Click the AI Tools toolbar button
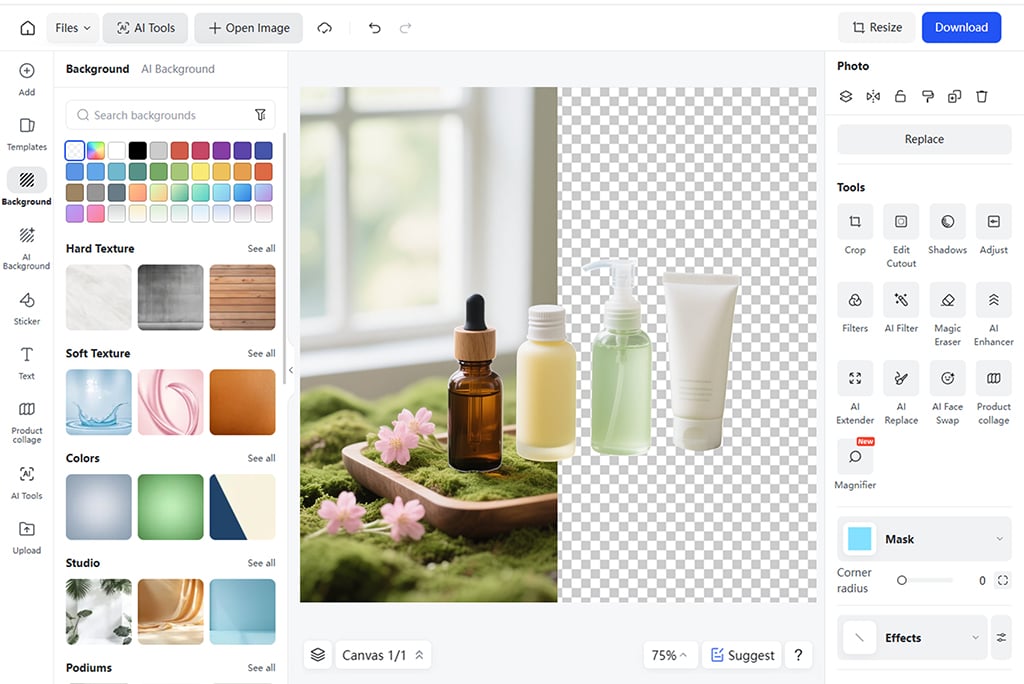This screenshot has width=1024, height=684. click(146, 28)
